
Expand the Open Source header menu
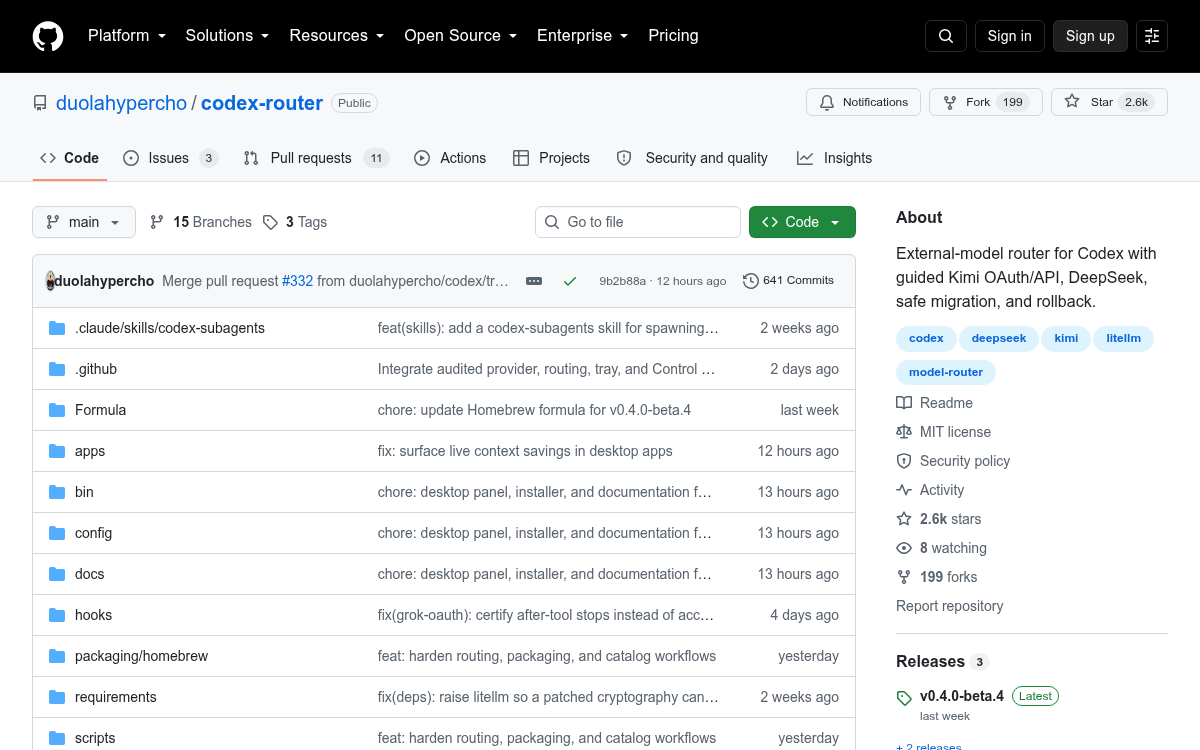tap(460, 36)
